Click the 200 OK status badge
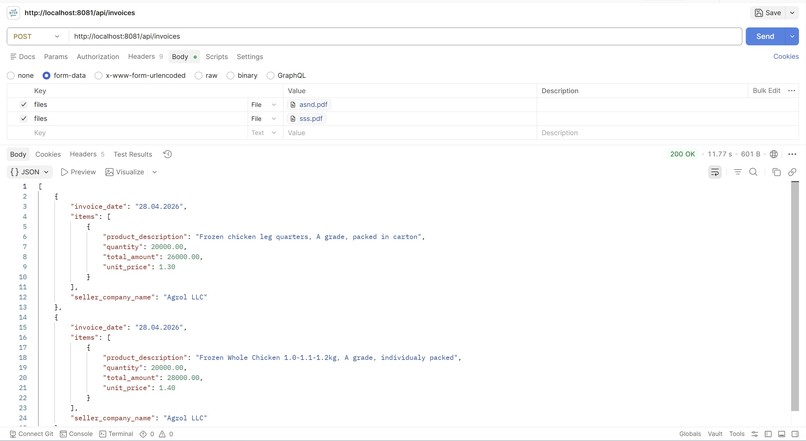Image resolution: width=806 pixels, height=441 pixels. pos(682,154)
